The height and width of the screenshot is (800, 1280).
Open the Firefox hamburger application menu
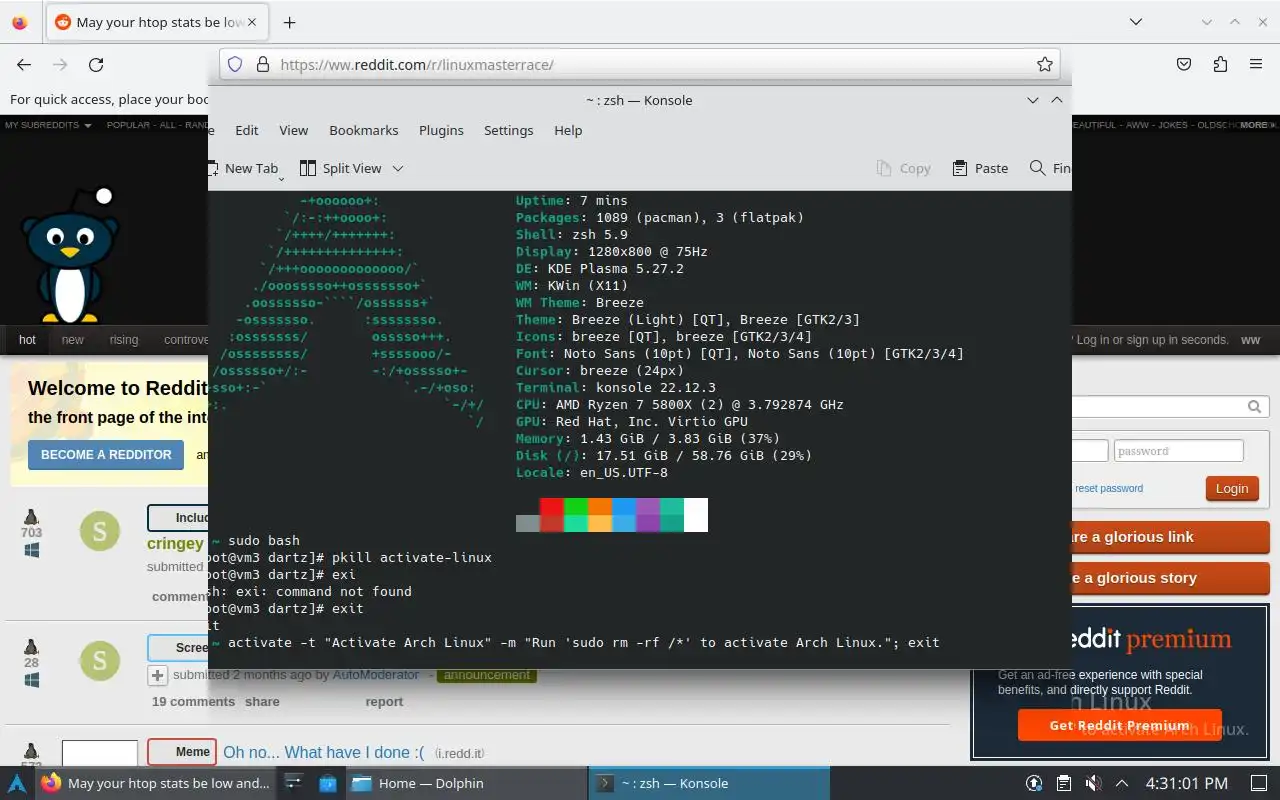(1256, 64)
